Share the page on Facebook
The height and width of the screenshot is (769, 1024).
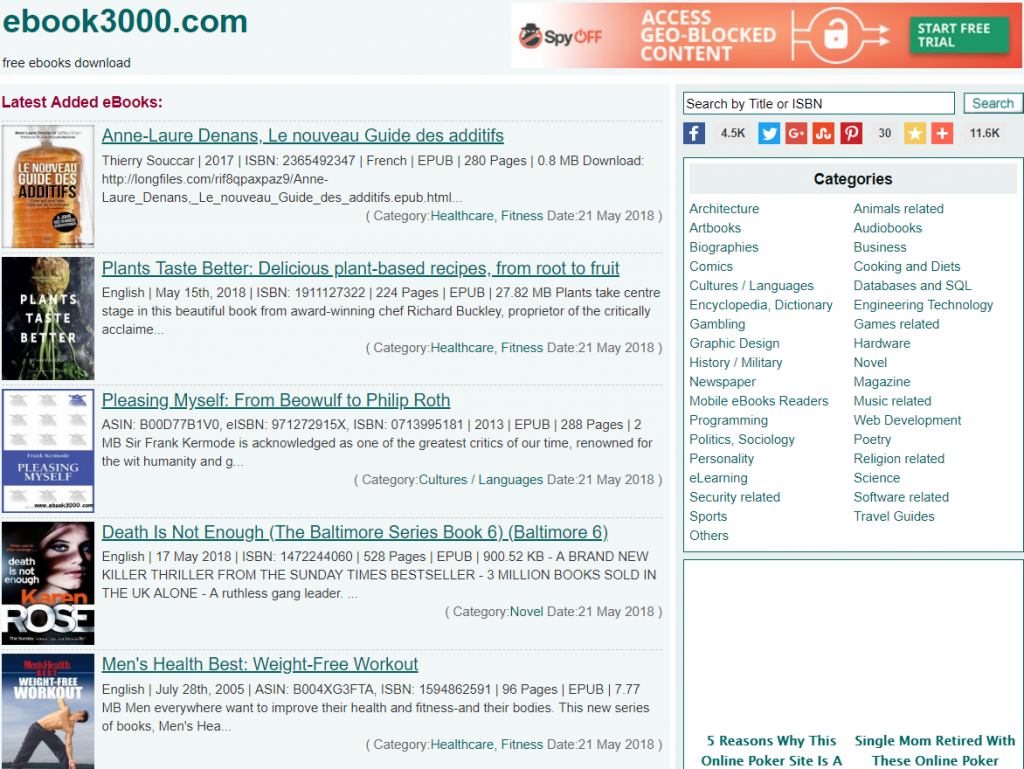(694, 133)
